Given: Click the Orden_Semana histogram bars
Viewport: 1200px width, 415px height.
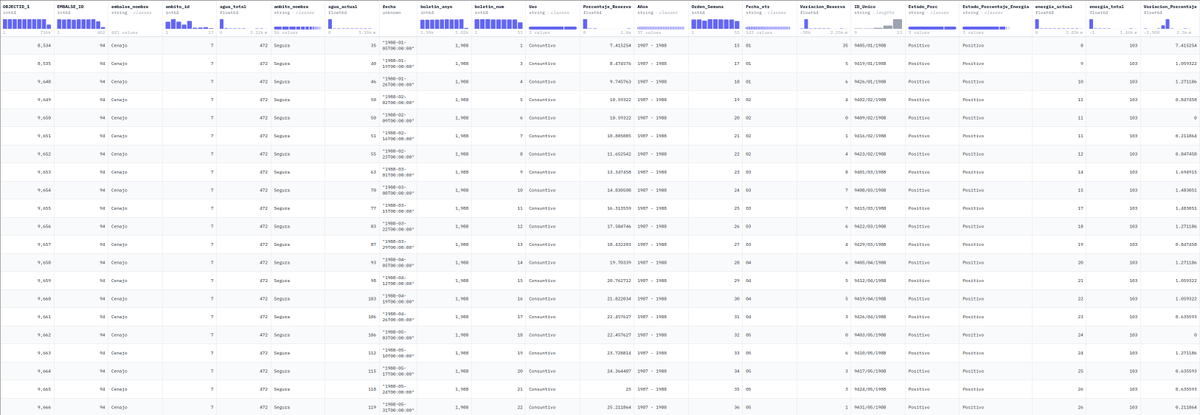Looking at the screenshot, I should coord(715,24).
